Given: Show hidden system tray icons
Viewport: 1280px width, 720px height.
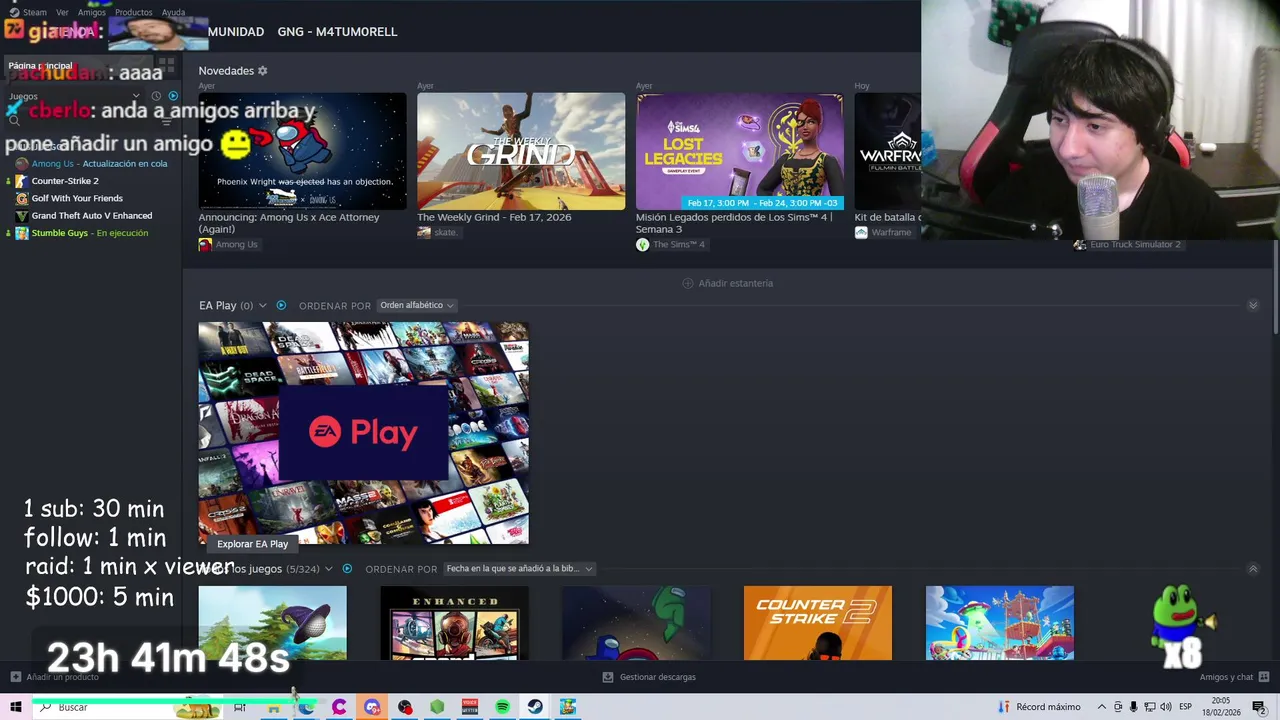Looking at the screenshot, I should point(1102,707).
